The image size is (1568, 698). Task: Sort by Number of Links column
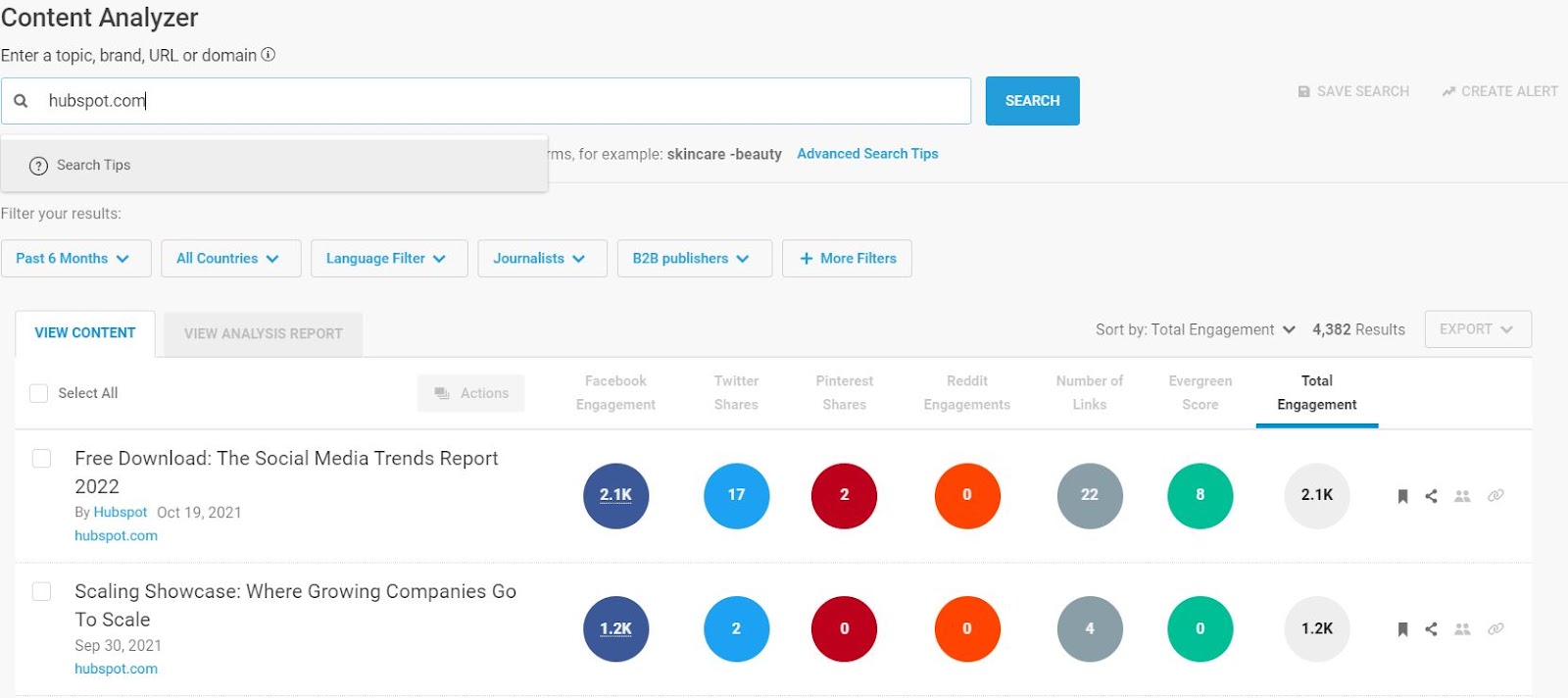tap(1090, 392)
